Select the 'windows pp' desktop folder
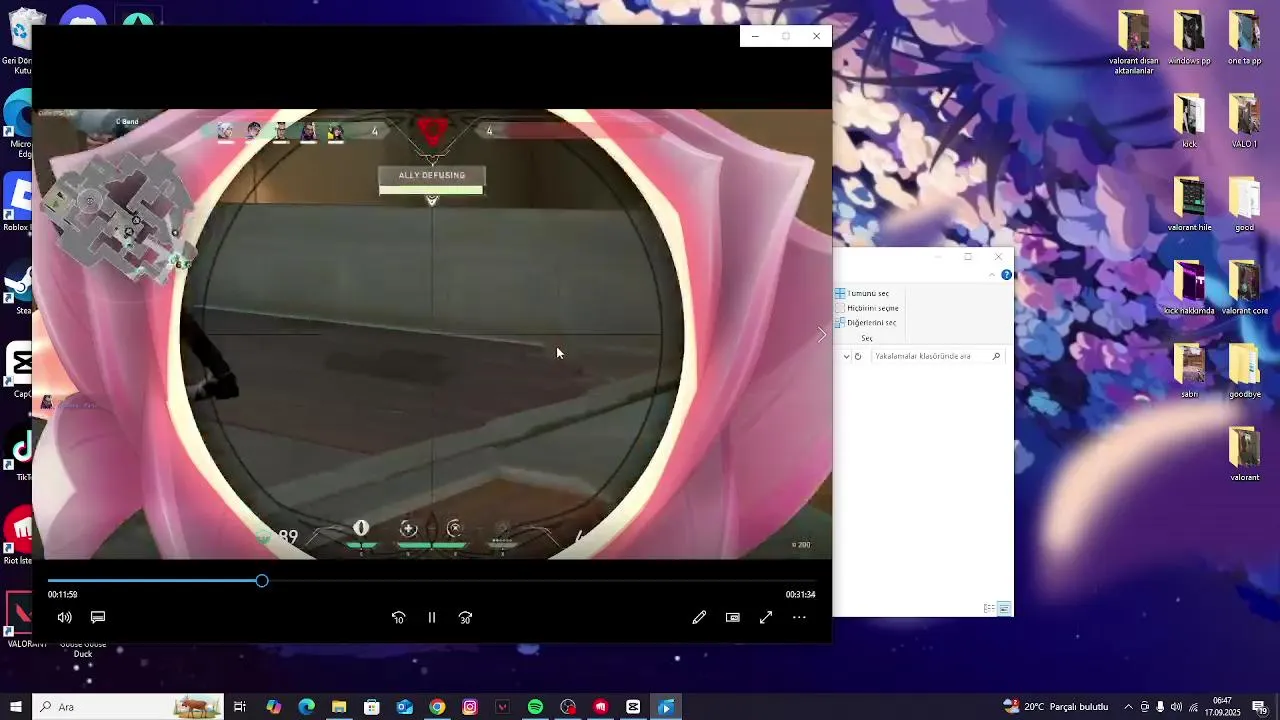The width and height of the screenshot is (1280, 720). click(x=1189, y=38)
